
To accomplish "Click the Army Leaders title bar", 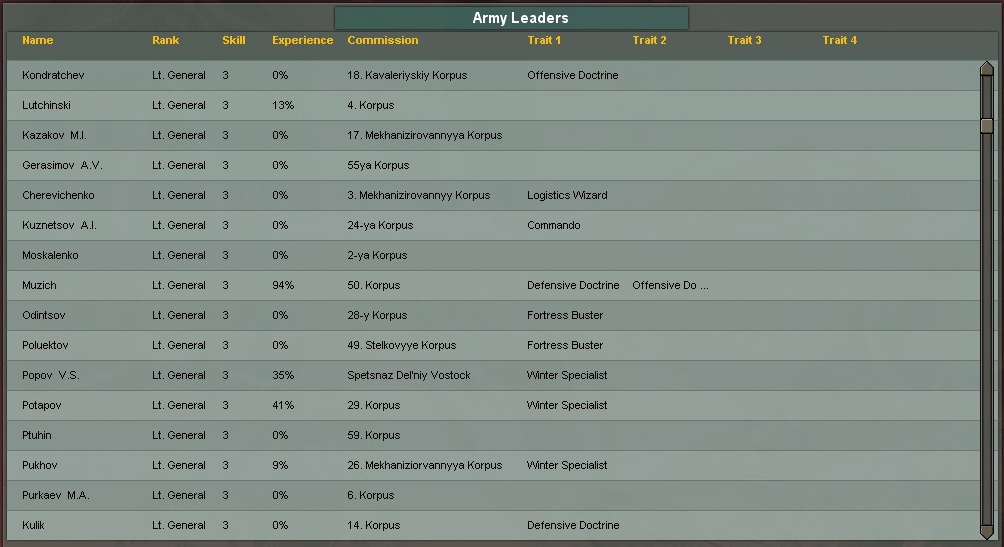I will click(511, 18).
